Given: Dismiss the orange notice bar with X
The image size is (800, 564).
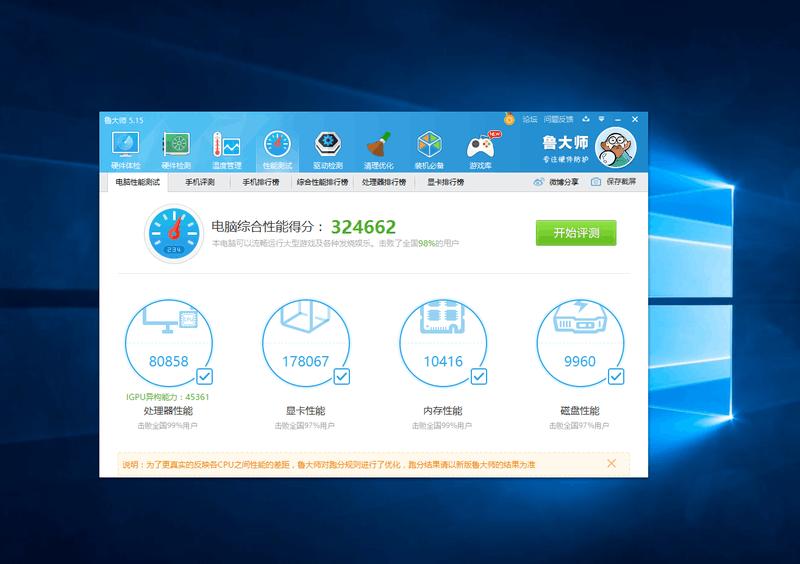Looking at the screenshot, I should [611, 463].
